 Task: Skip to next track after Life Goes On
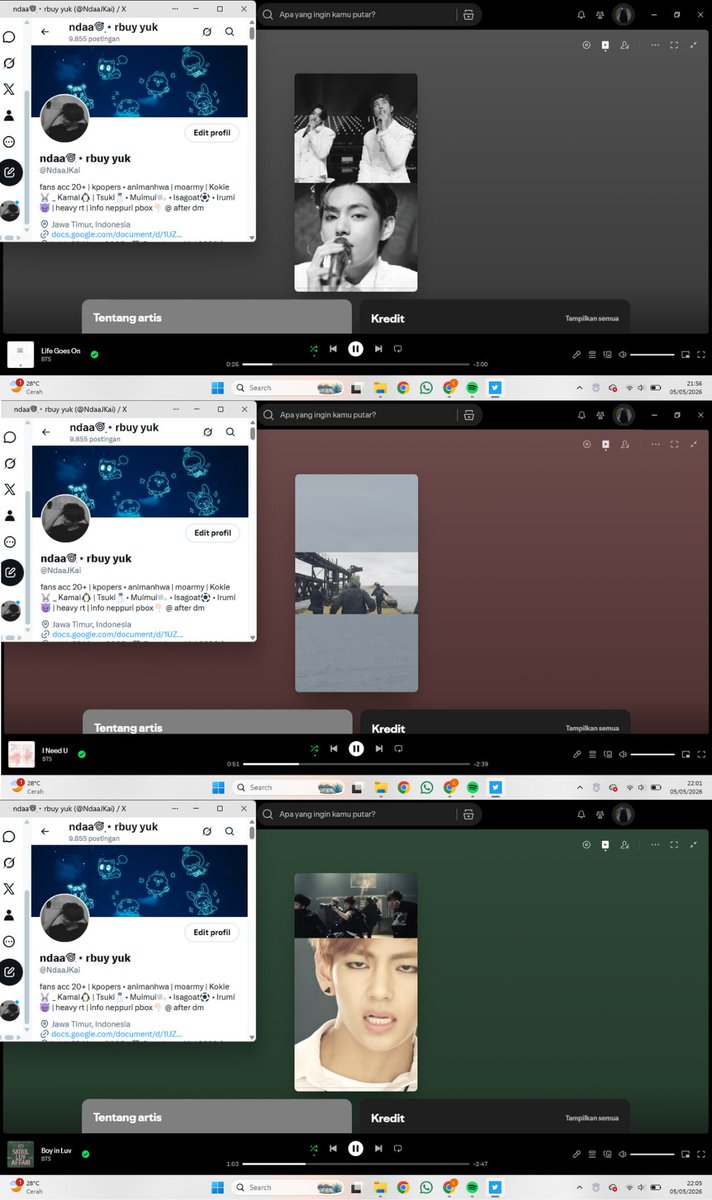pyautogui.click(x=378, y=349)
